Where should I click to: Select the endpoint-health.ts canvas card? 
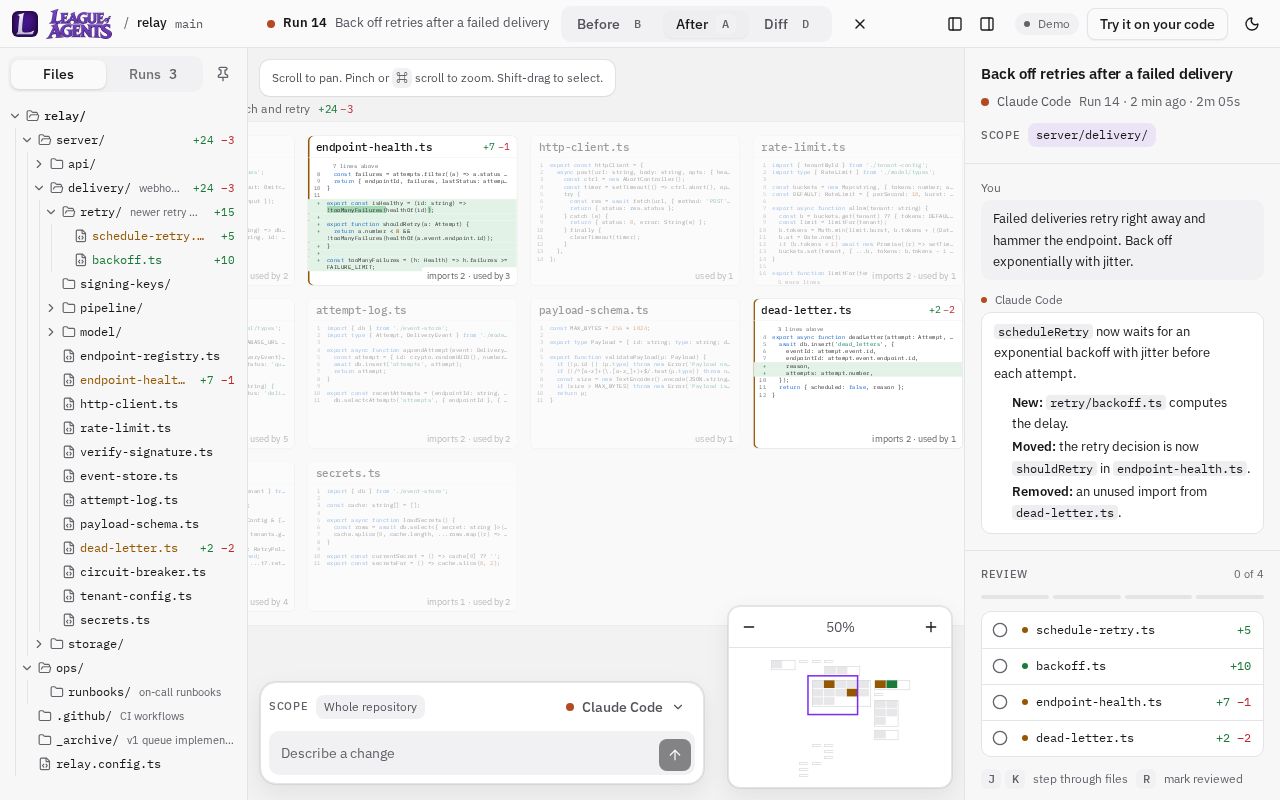pos(413,210)
